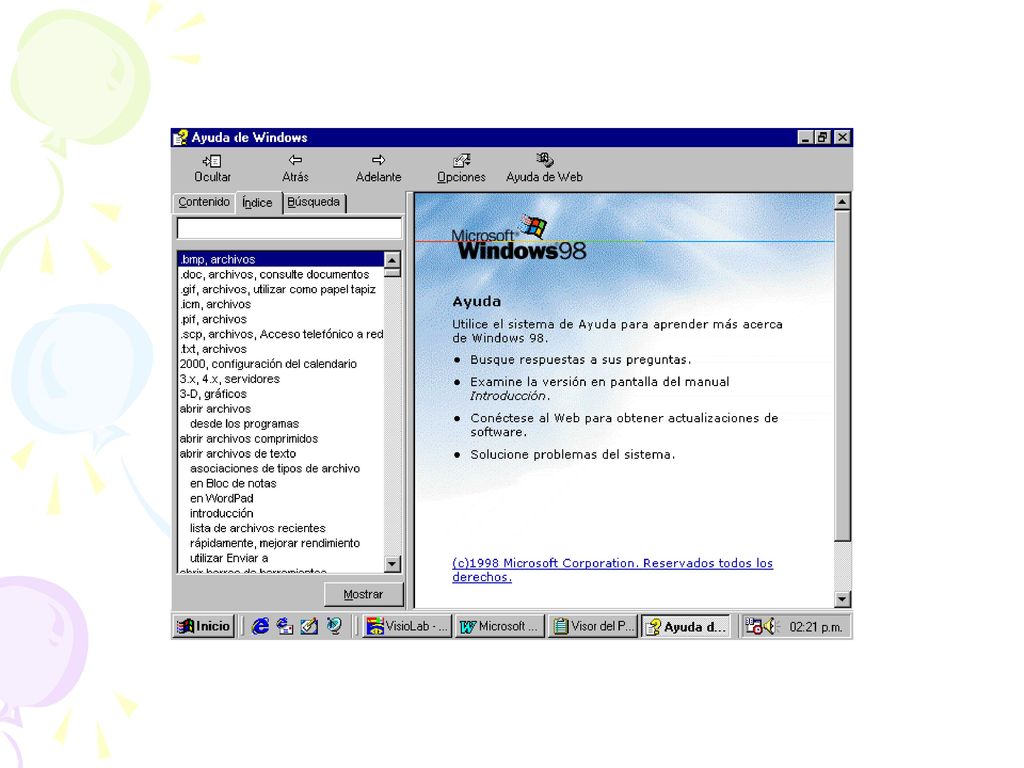This screenshot has width=1024, height=768.
Task: Click content pane scrollbar thumb
Action: click(x=842, y=376)
